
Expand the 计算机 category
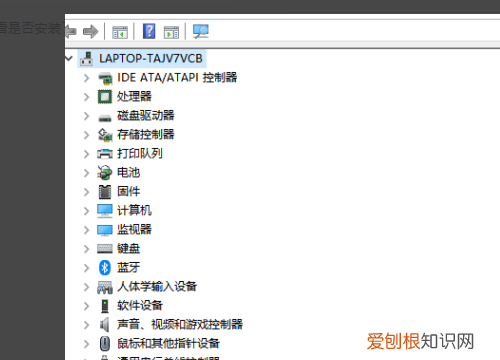[87, 211]
